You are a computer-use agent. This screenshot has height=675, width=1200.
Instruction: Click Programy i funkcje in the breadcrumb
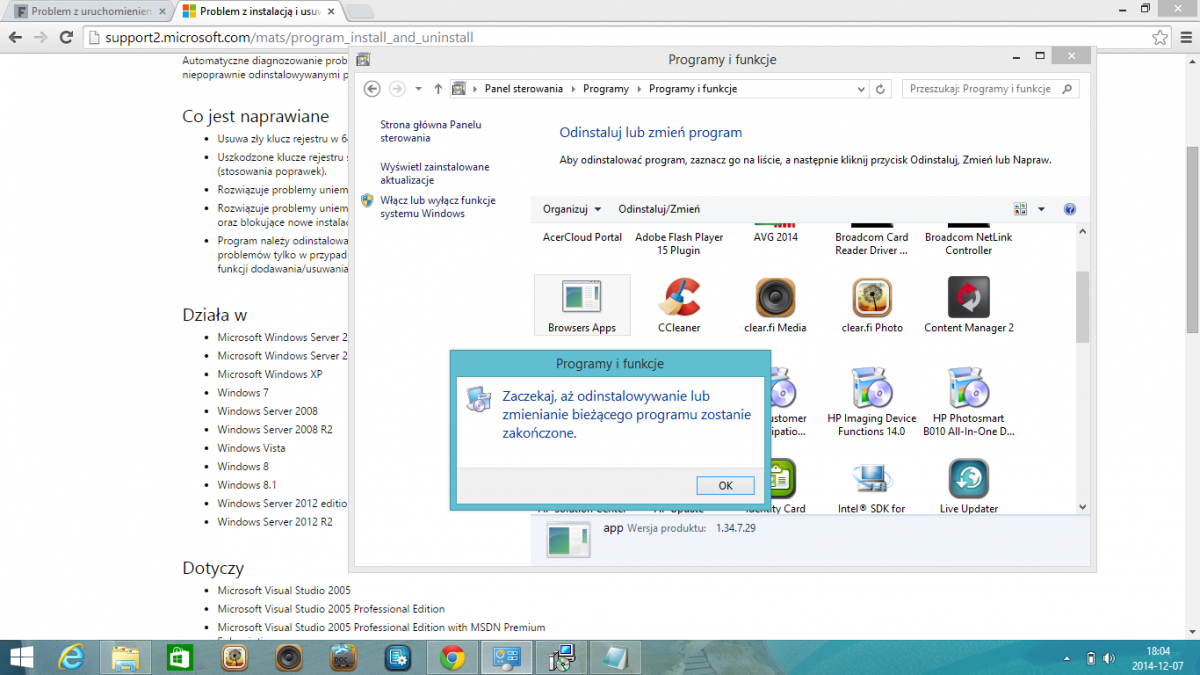[693, 89]
